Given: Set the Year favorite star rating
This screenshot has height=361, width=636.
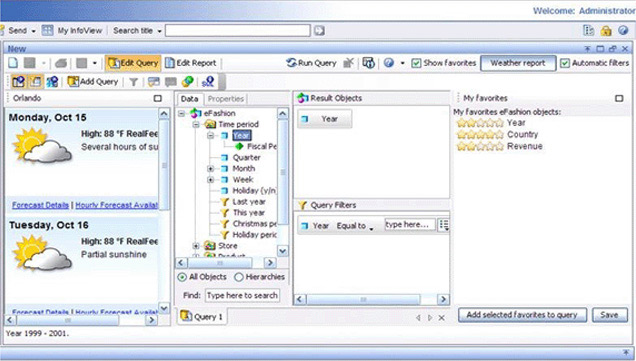Looking at the screenshot, I should coord(480,122).
